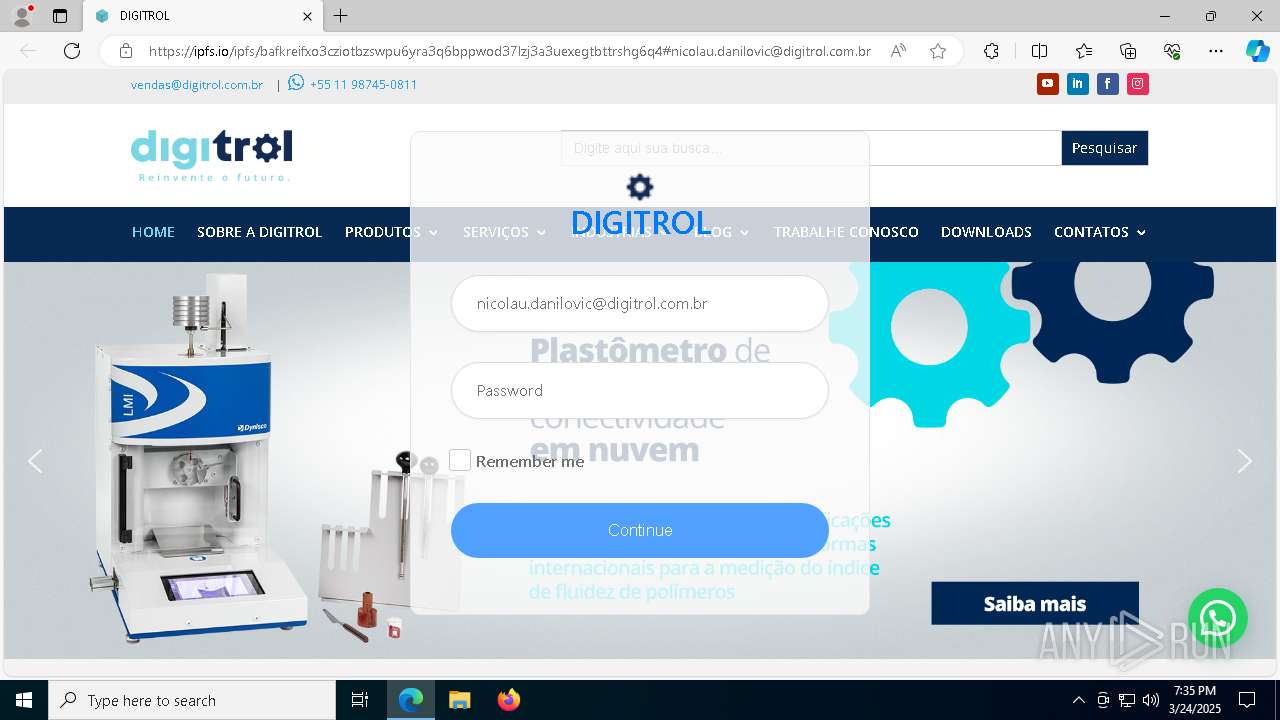1280x720 pixels.
Task: Open the floating WhatsApp chat button
Action: click(1217, 618)
